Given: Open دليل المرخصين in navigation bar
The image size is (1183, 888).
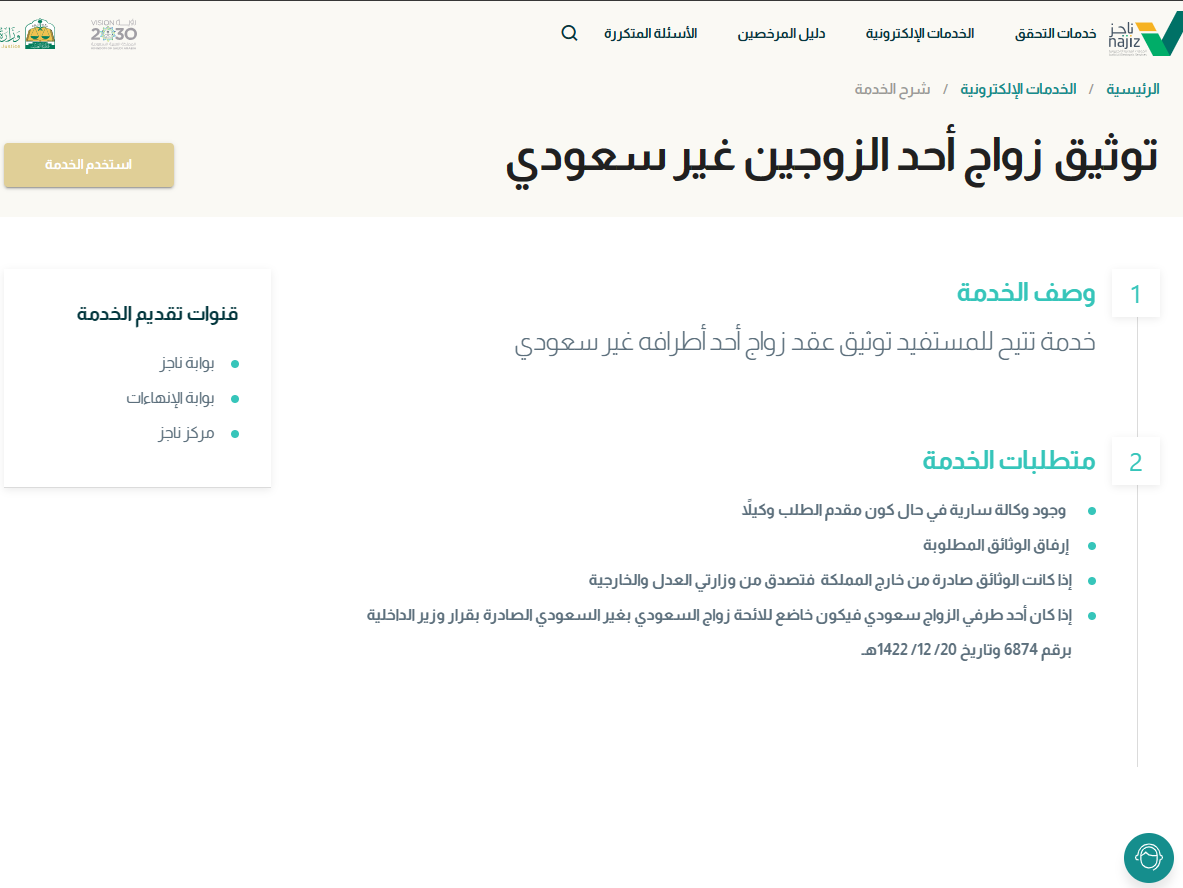Looking at the screenshot, I should click(782, 33).
